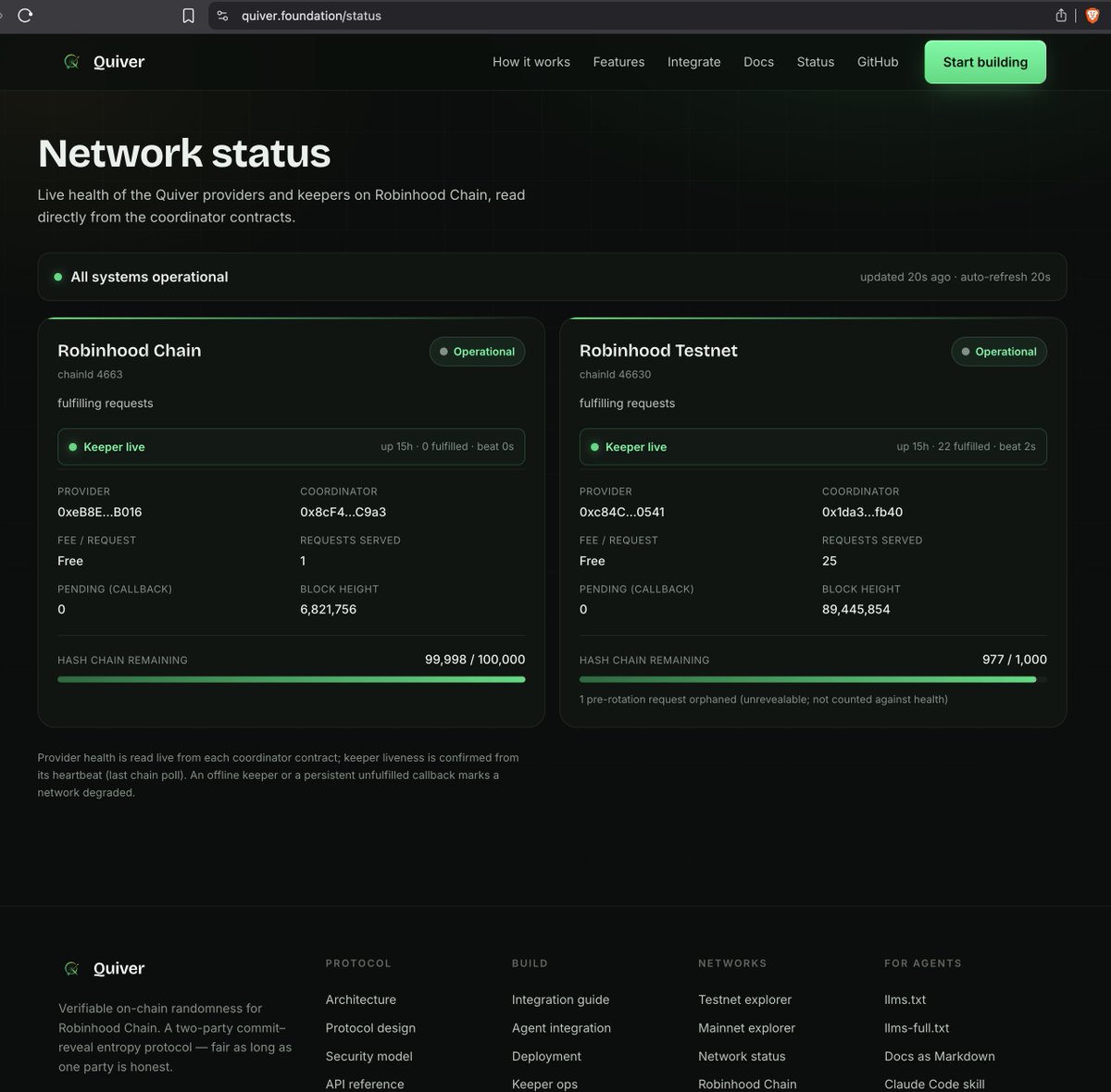Click the share icon in the address bar
This screenshot has width=1111, height=1092.
pyautogui.click(x=1061, y=16)
